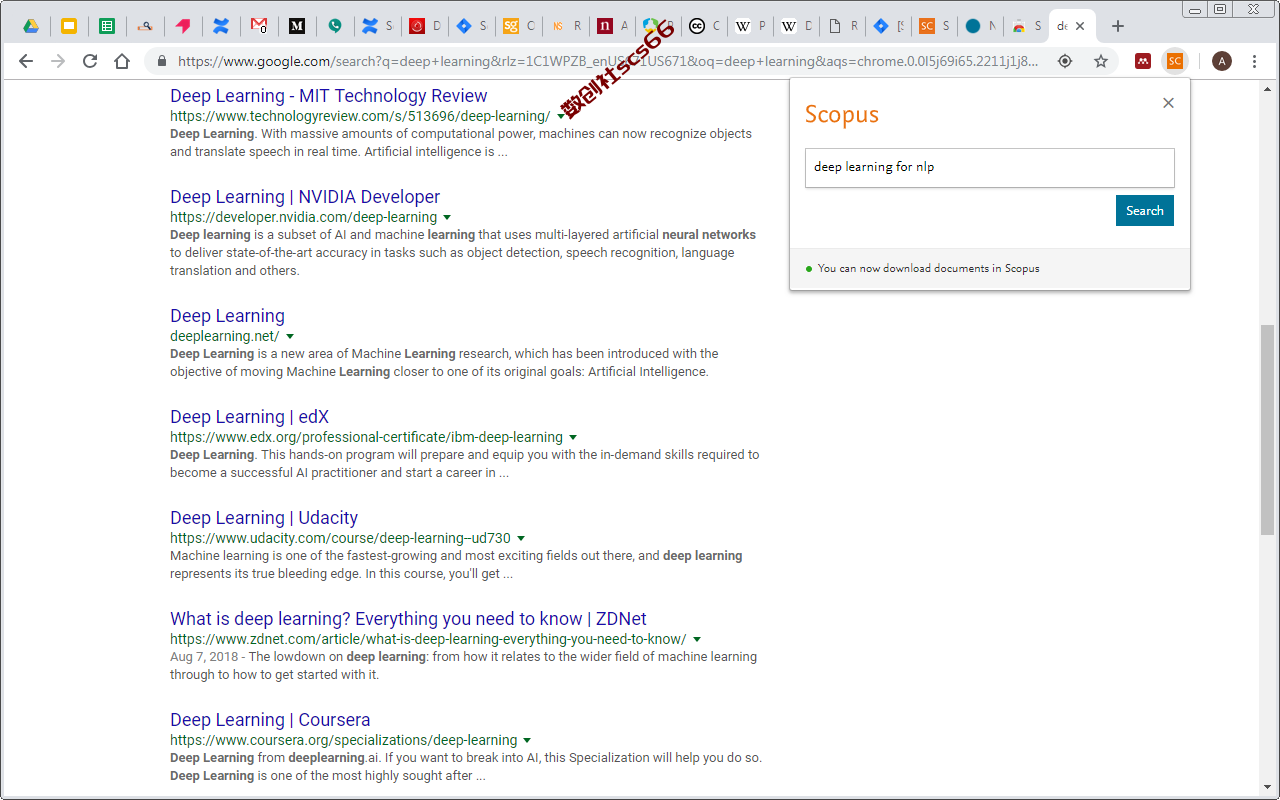This screenshot has height=800, width=1280.
Task: Expand dropdown arrow next to deeplearning.net URL
Action: [290, 337]
